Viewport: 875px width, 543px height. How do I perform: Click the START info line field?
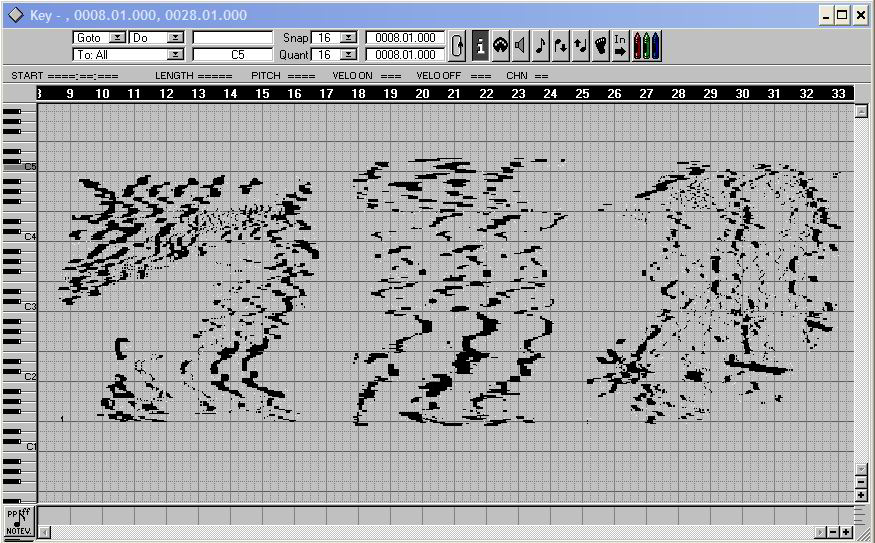[x=65, y=75]
